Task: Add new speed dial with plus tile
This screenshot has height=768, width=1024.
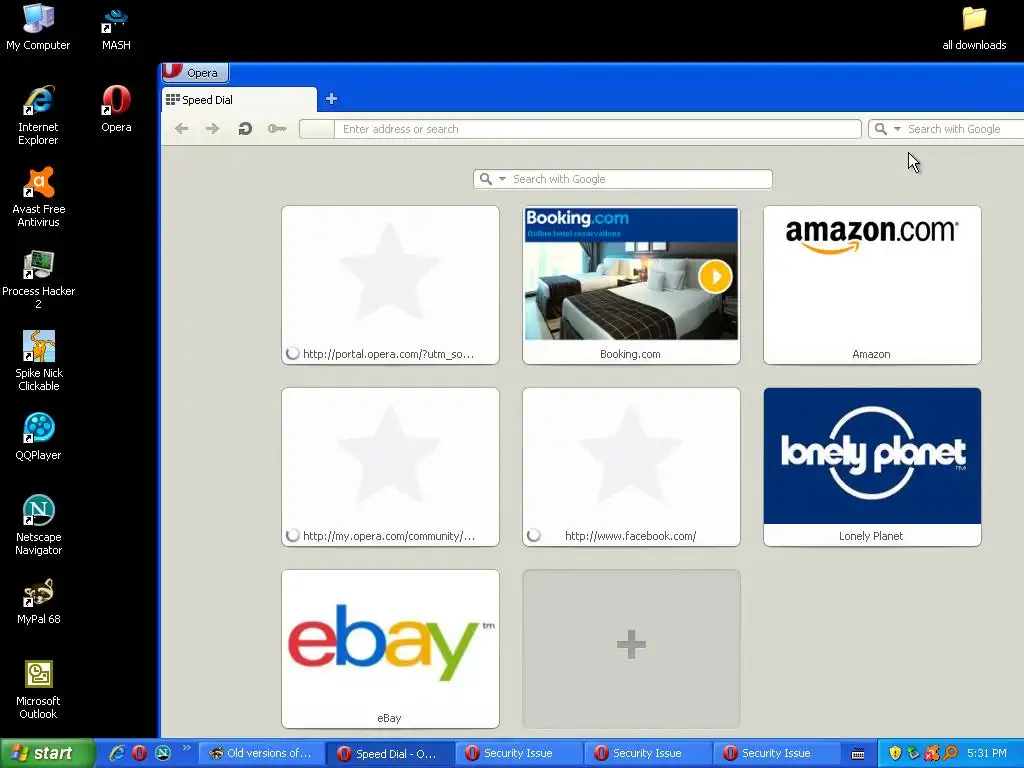Action: (632, 649)
